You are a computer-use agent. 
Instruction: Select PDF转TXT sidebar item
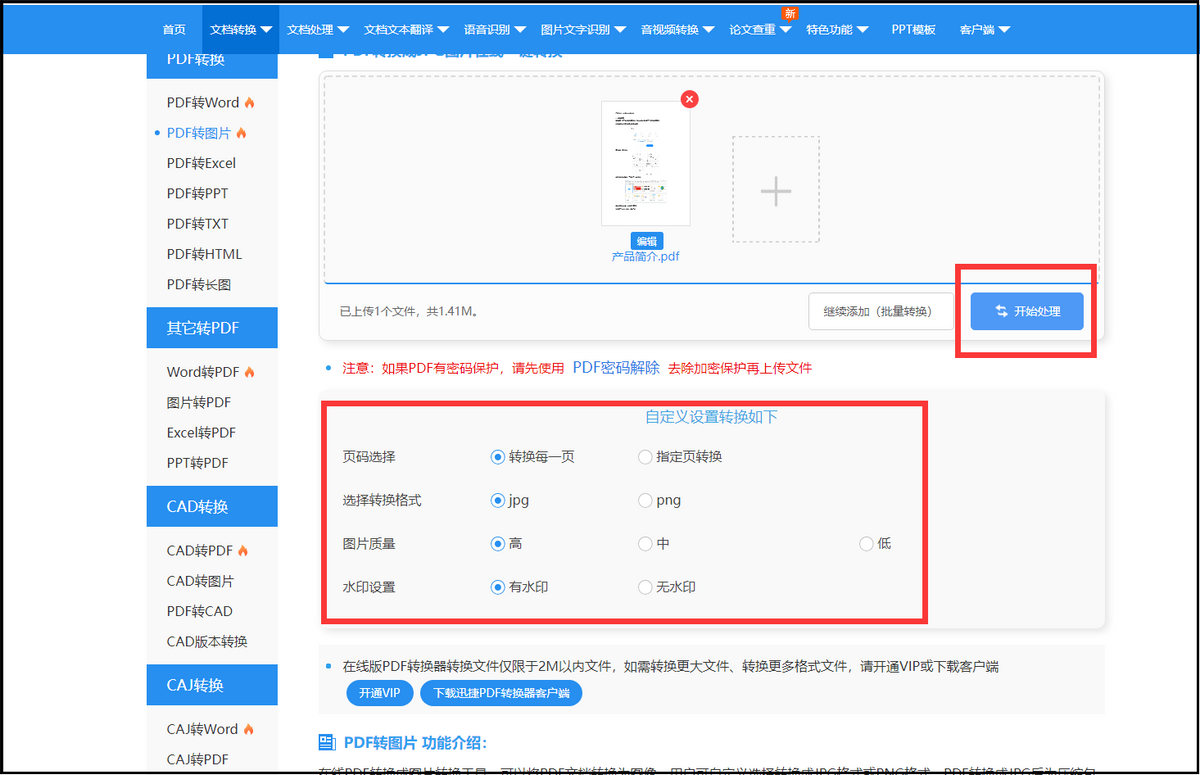point(197,224)
